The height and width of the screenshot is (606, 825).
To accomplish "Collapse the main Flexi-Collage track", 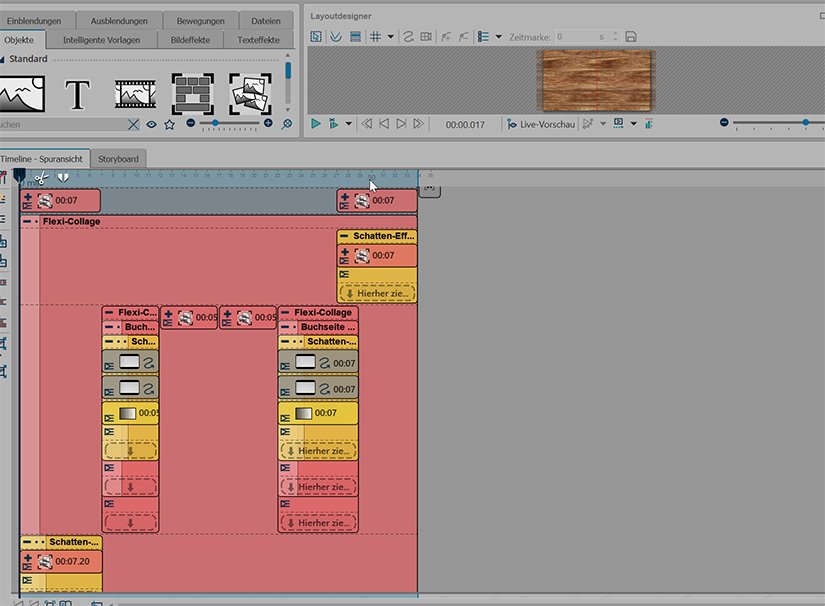I will coord(28,221).
